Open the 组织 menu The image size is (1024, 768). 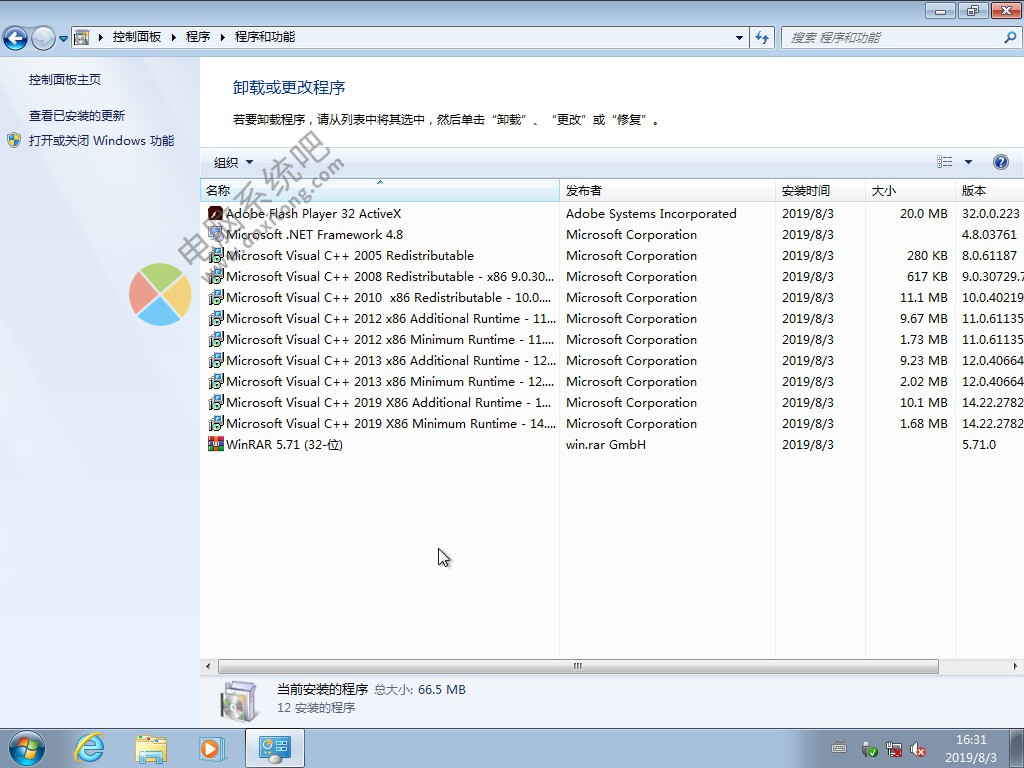[x=233, y=162]
